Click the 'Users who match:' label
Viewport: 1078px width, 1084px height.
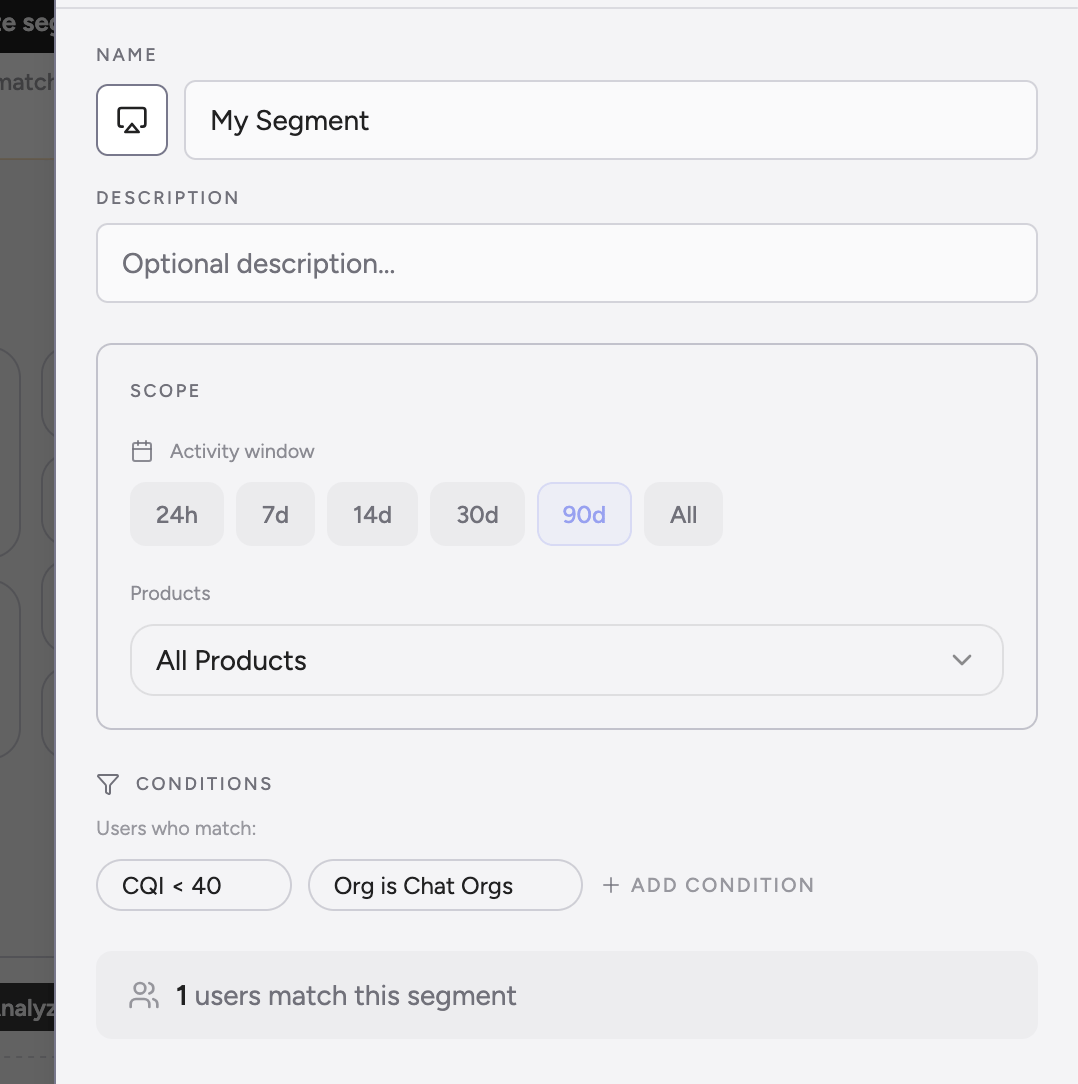tap(176, 828)
